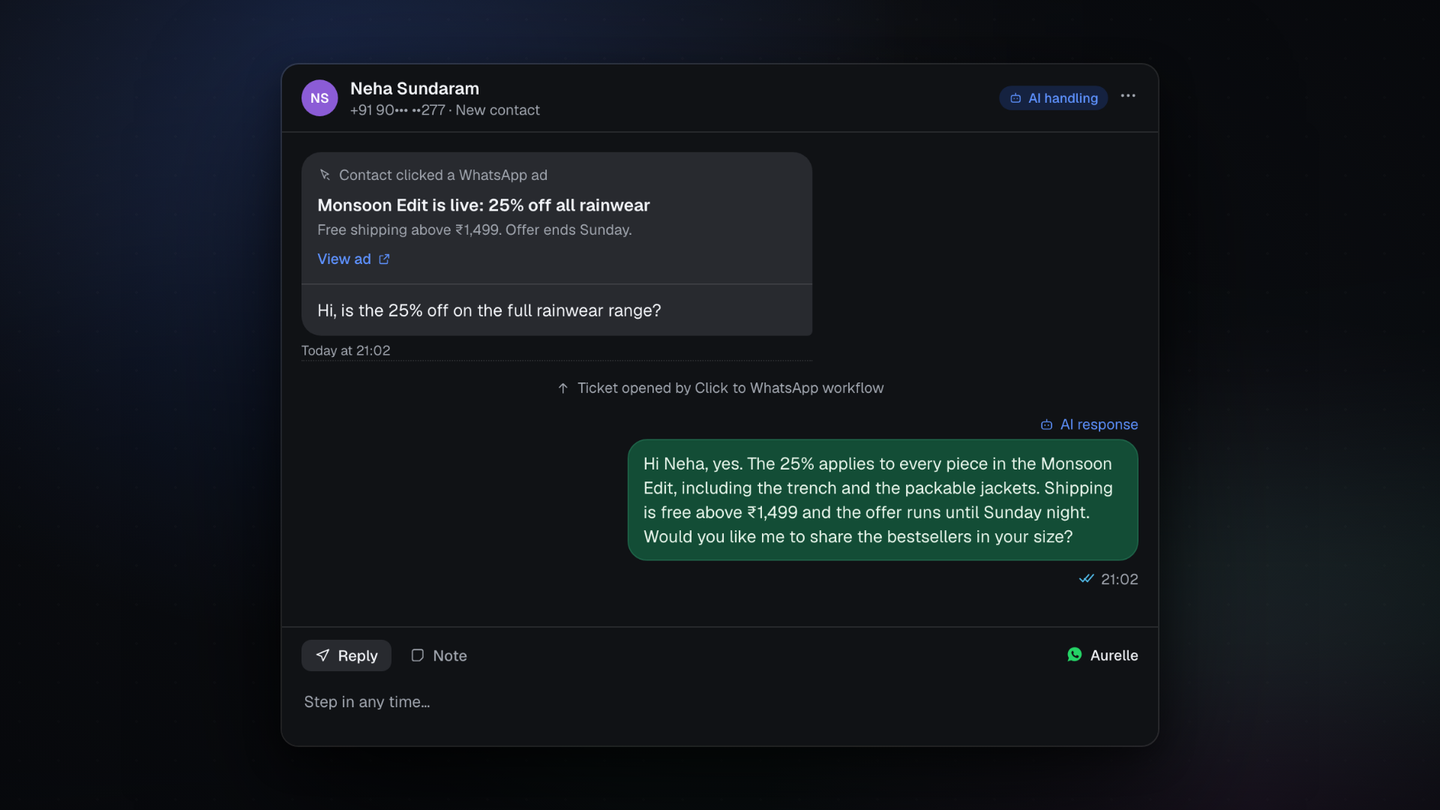Switch to the Reply tab
Image resolution: width=1440 pixels, height=810 pixels.
coord(346,656)
